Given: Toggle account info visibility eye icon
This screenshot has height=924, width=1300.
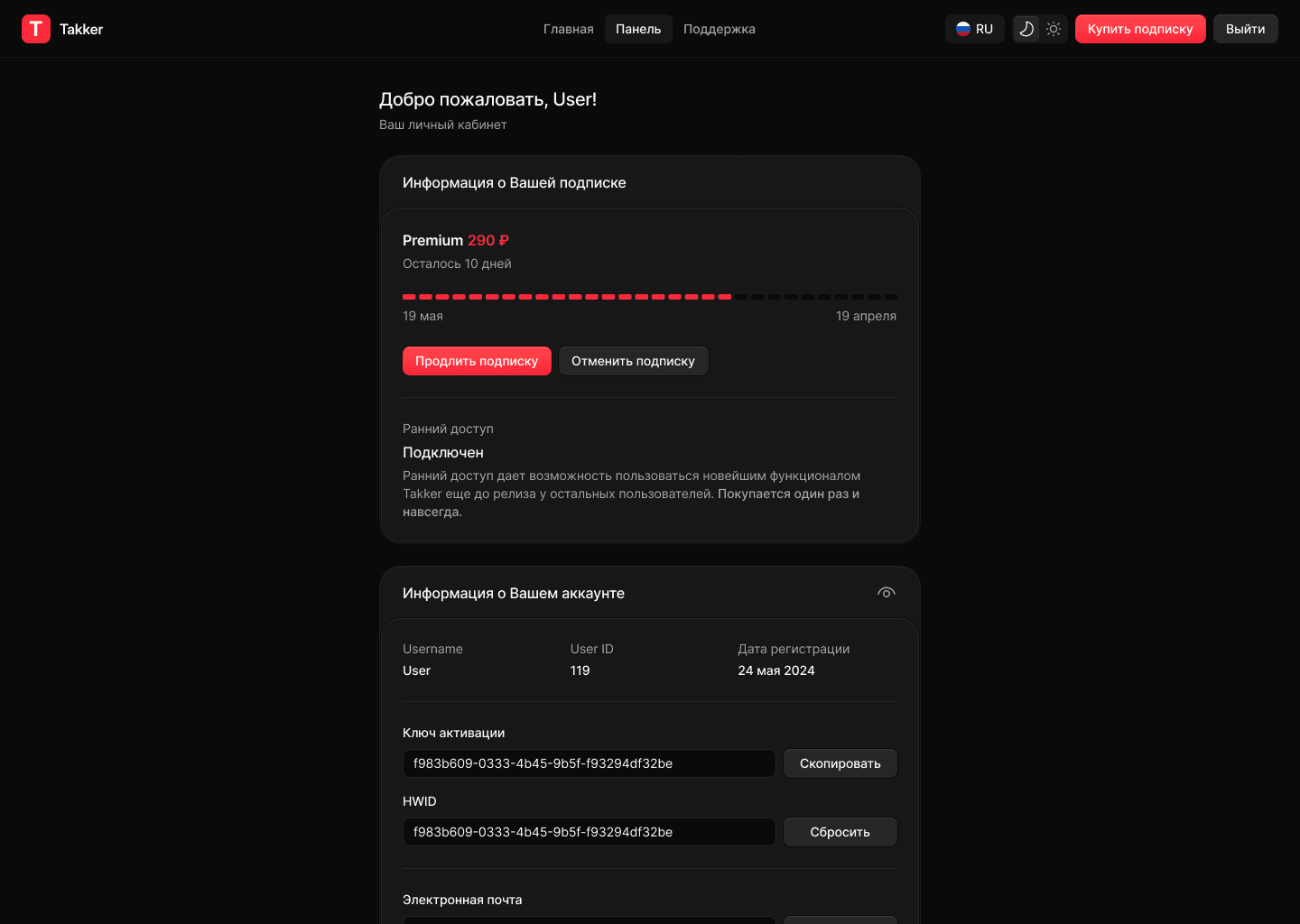Looking at the screenshot, I should pos(887,593).
